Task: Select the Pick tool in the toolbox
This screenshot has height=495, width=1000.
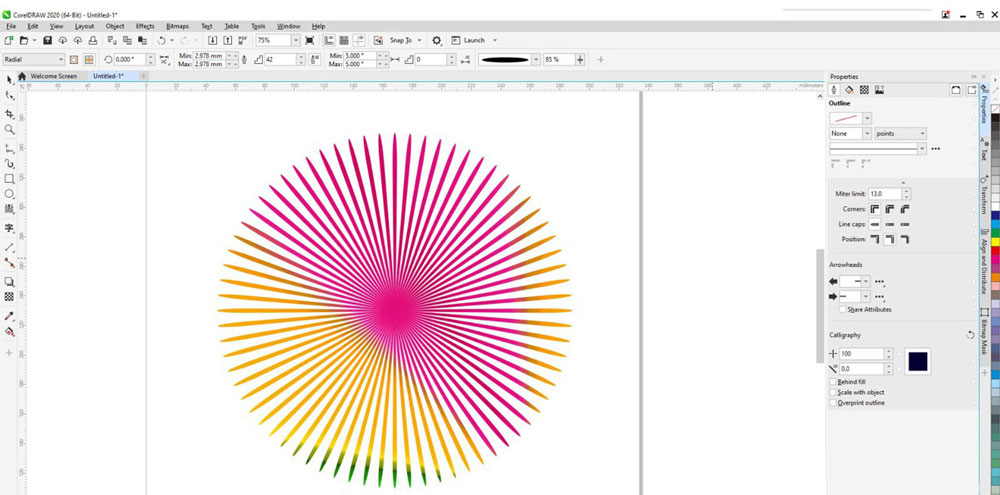Action: click(x=9, y=79)
